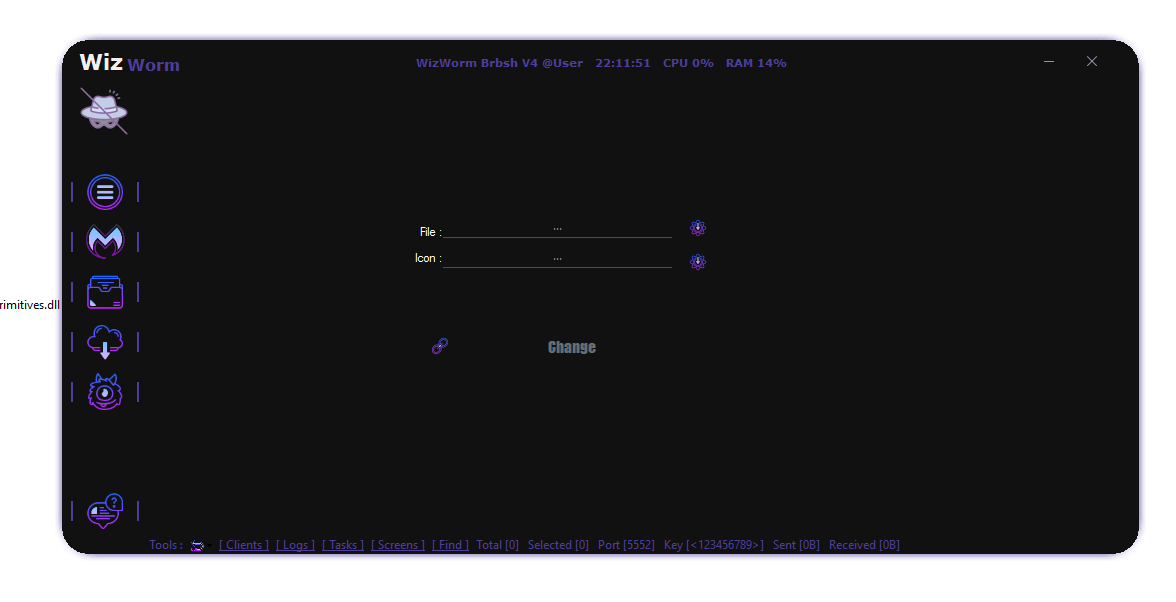Open the [ Clients ] link
Viewport: 1176px width, 602px height.
click(244, 545)
